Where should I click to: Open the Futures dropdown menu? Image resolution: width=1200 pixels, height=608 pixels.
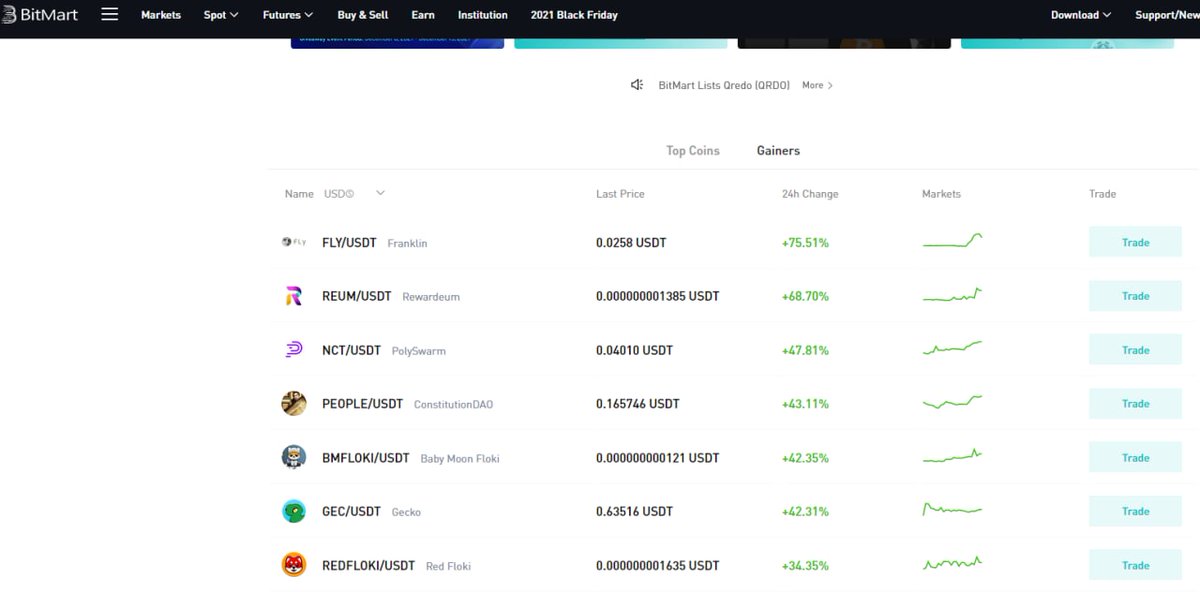coord(288,15)
